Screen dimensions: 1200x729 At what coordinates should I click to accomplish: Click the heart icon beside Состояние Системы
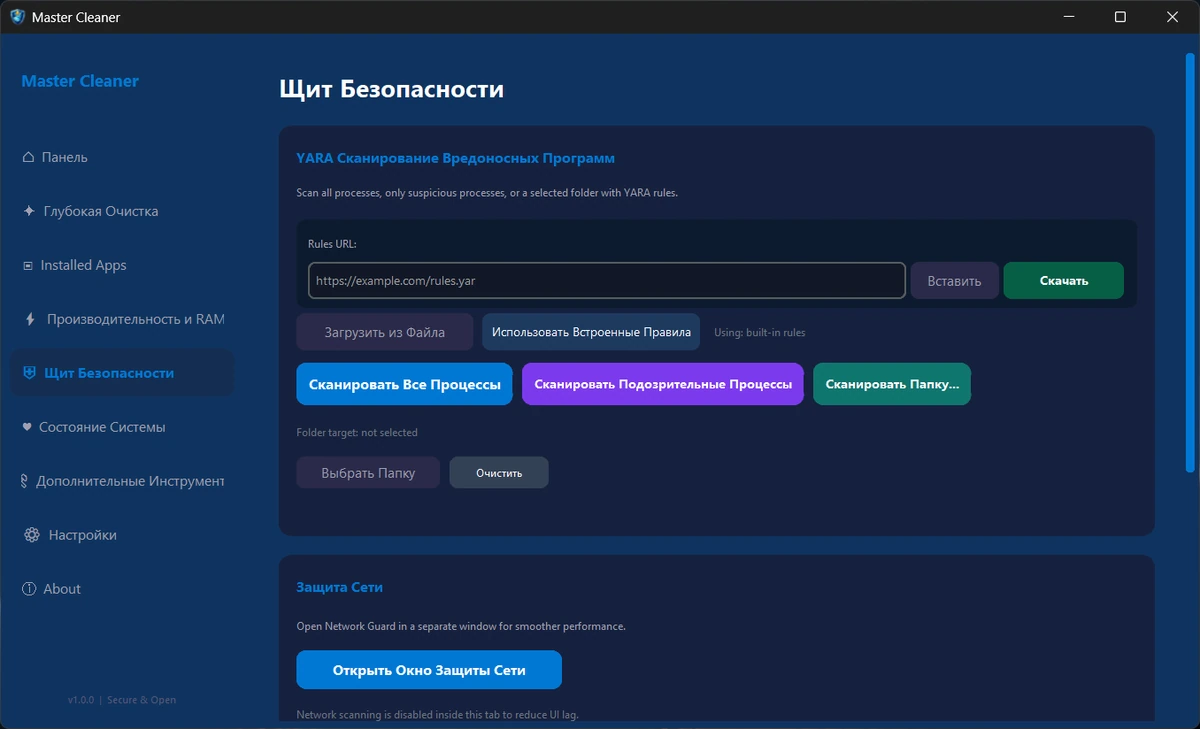27,427
